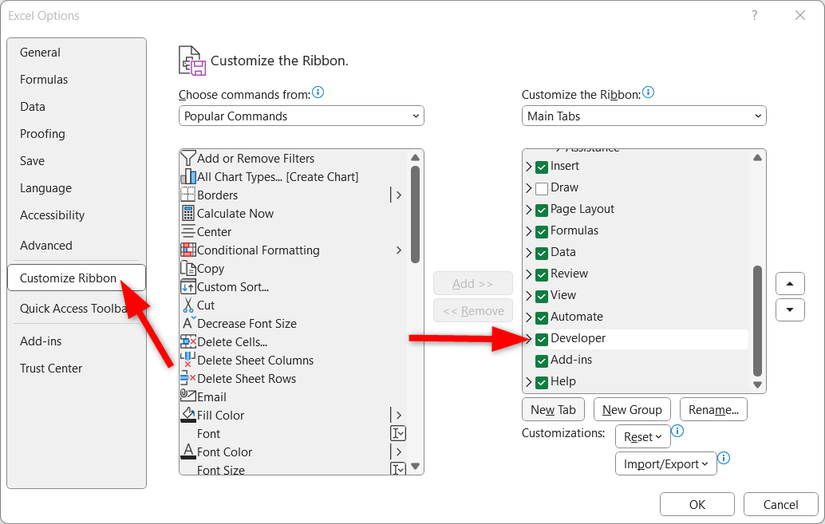Click the help question mark in title bar
825x524 pixels.
754,15
